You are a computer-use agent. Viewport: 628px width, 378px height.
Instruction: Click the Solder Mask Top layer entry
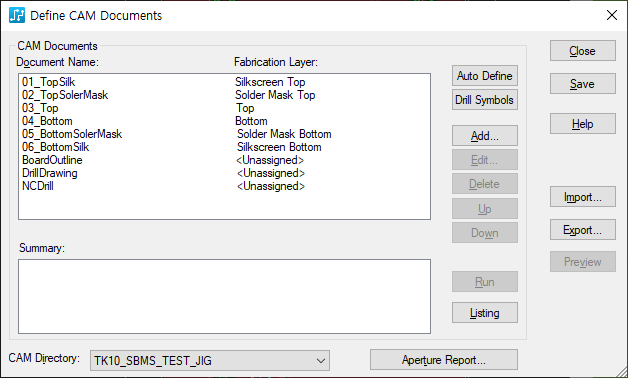(x=275, y=95)
